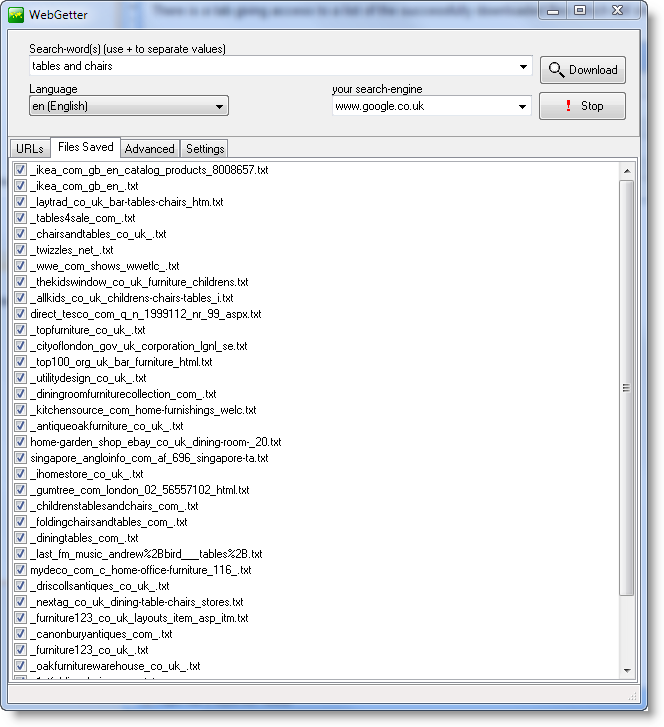Switch to the URLs tab
The image size is (664, 727).
(x=29, y=149)
